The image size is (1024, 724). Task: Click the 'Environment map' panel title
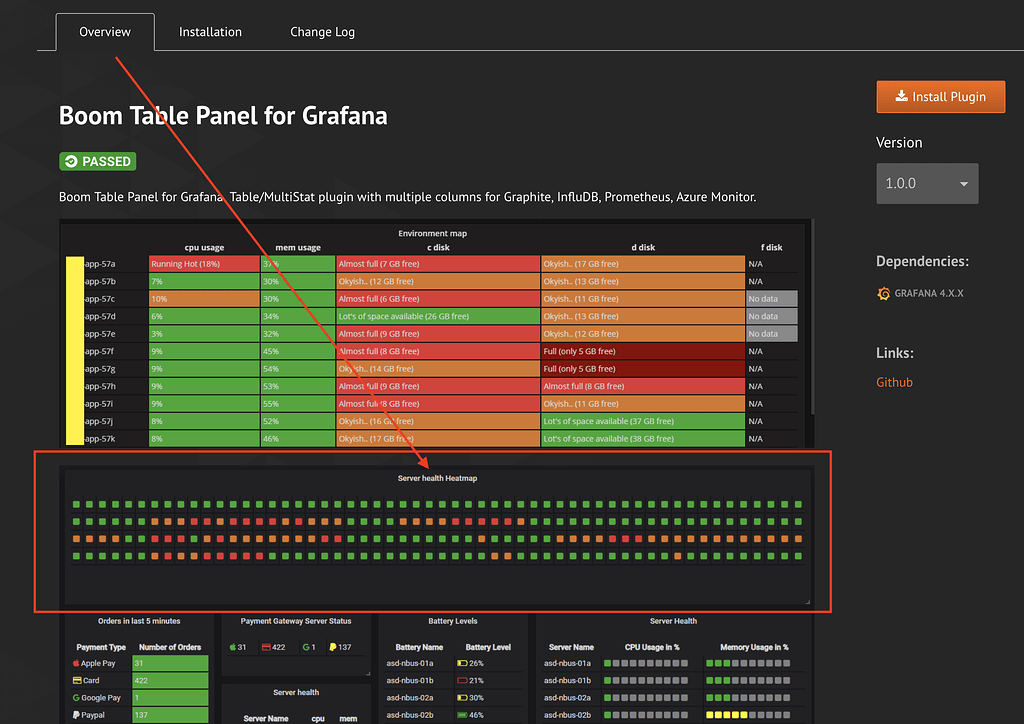[x=432, y=233]
